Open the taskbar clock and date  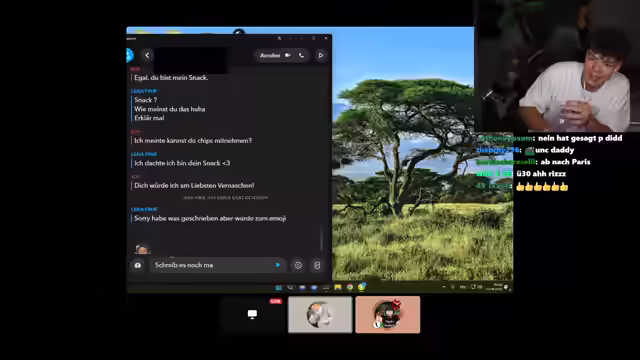(495, 287)
